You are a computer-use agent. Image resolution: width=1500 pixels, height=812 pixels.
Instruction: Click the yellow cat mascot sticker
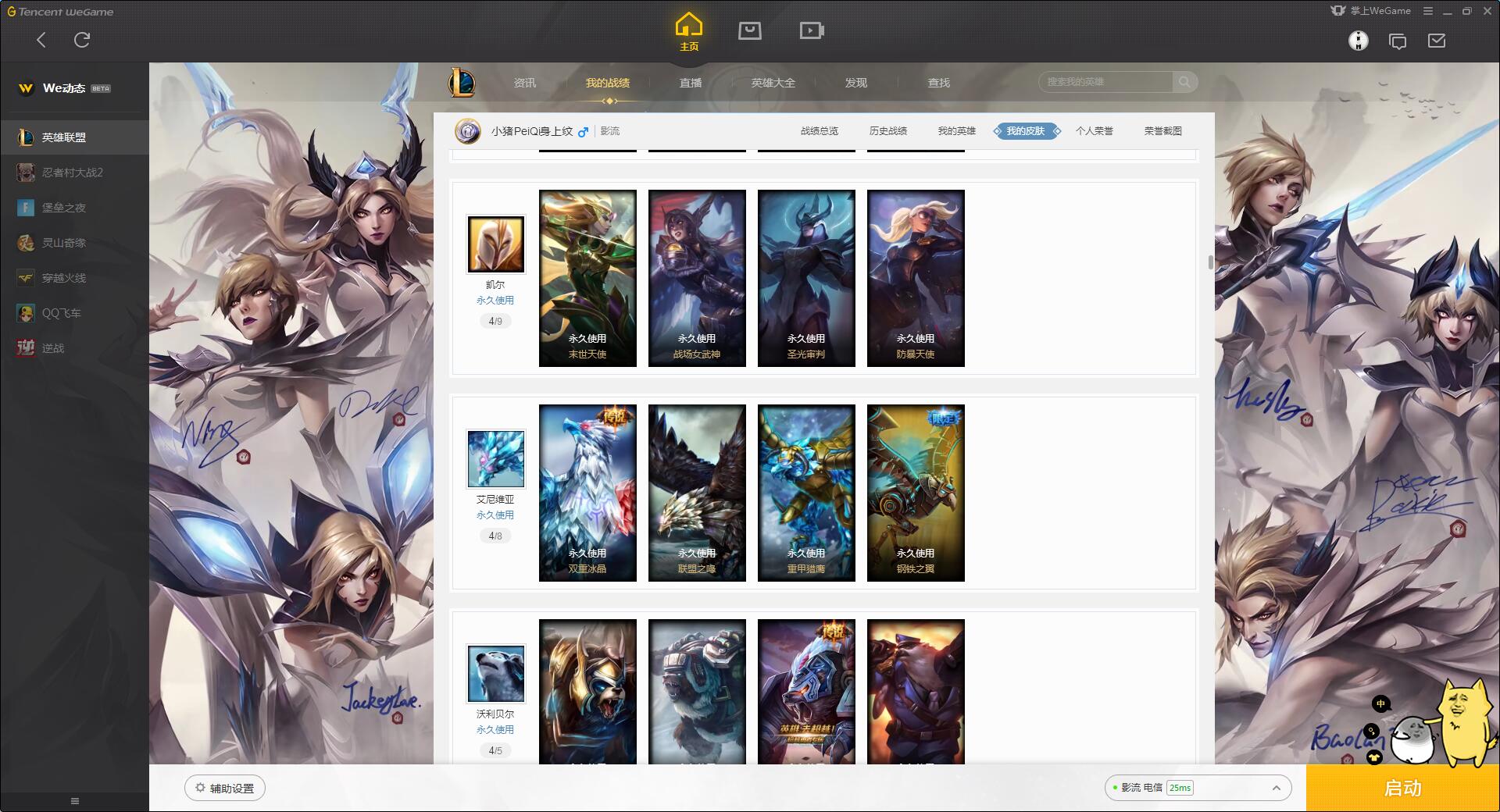pyautogui.click(x=1466, y=723)
